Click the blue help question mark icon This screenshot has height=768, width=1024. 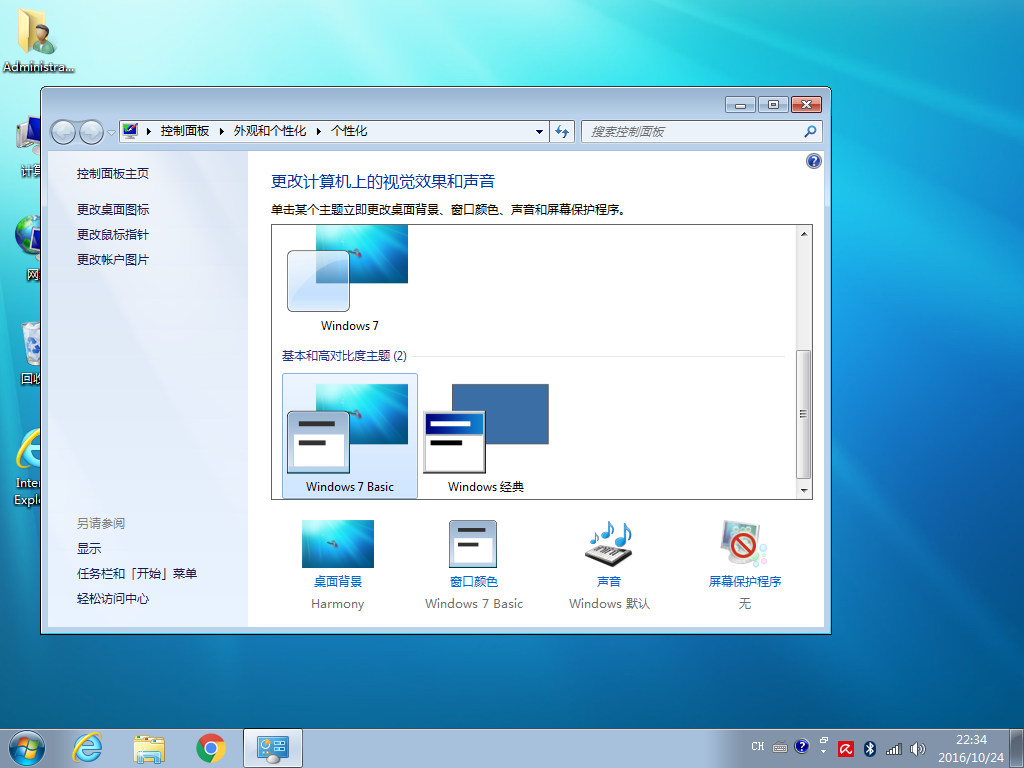tap(814, 161)
